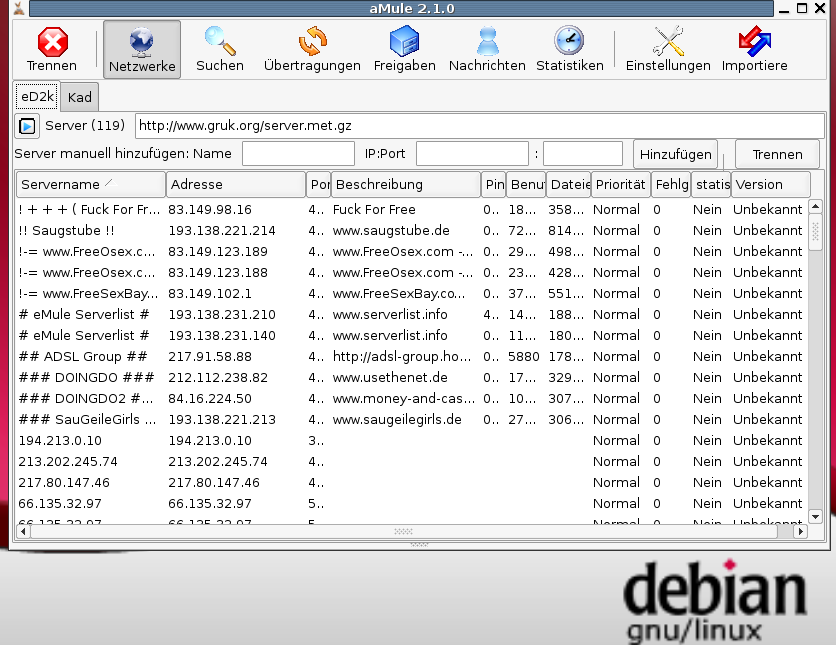Click the Server (119) label
Screen dimensions: 836x645
[85, 126]
